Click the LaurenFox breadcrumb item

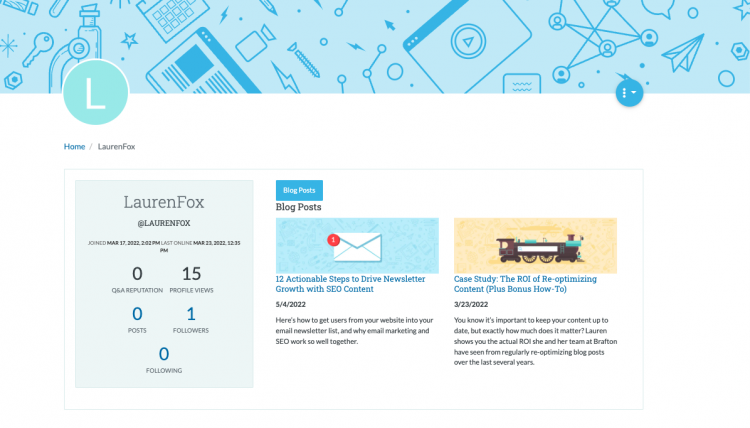(x=116, y=146)
